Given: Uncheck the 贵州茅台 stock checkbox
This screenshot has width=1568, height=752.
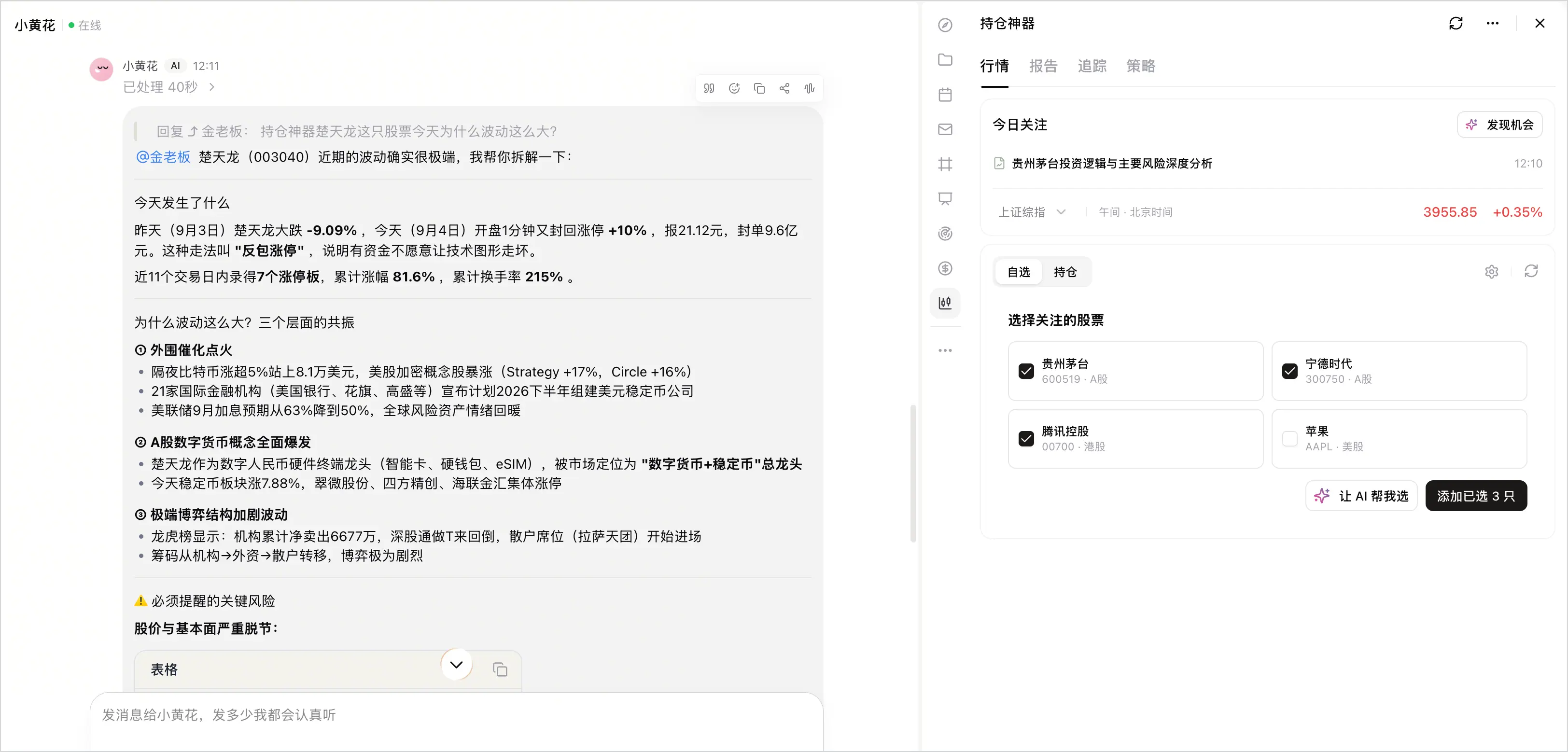Looking at the screenshot, I should click(x=1026, y=371).
